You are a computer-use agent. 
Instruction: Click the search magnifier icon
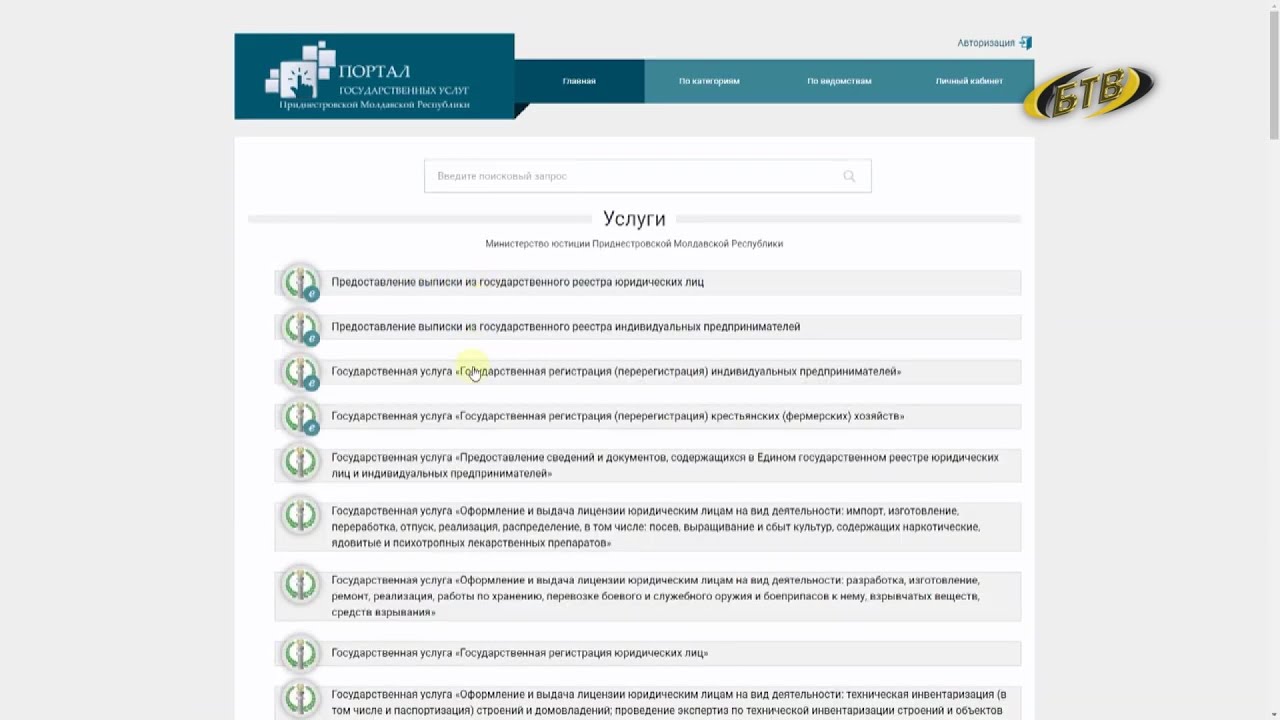[x=849, y=176]
